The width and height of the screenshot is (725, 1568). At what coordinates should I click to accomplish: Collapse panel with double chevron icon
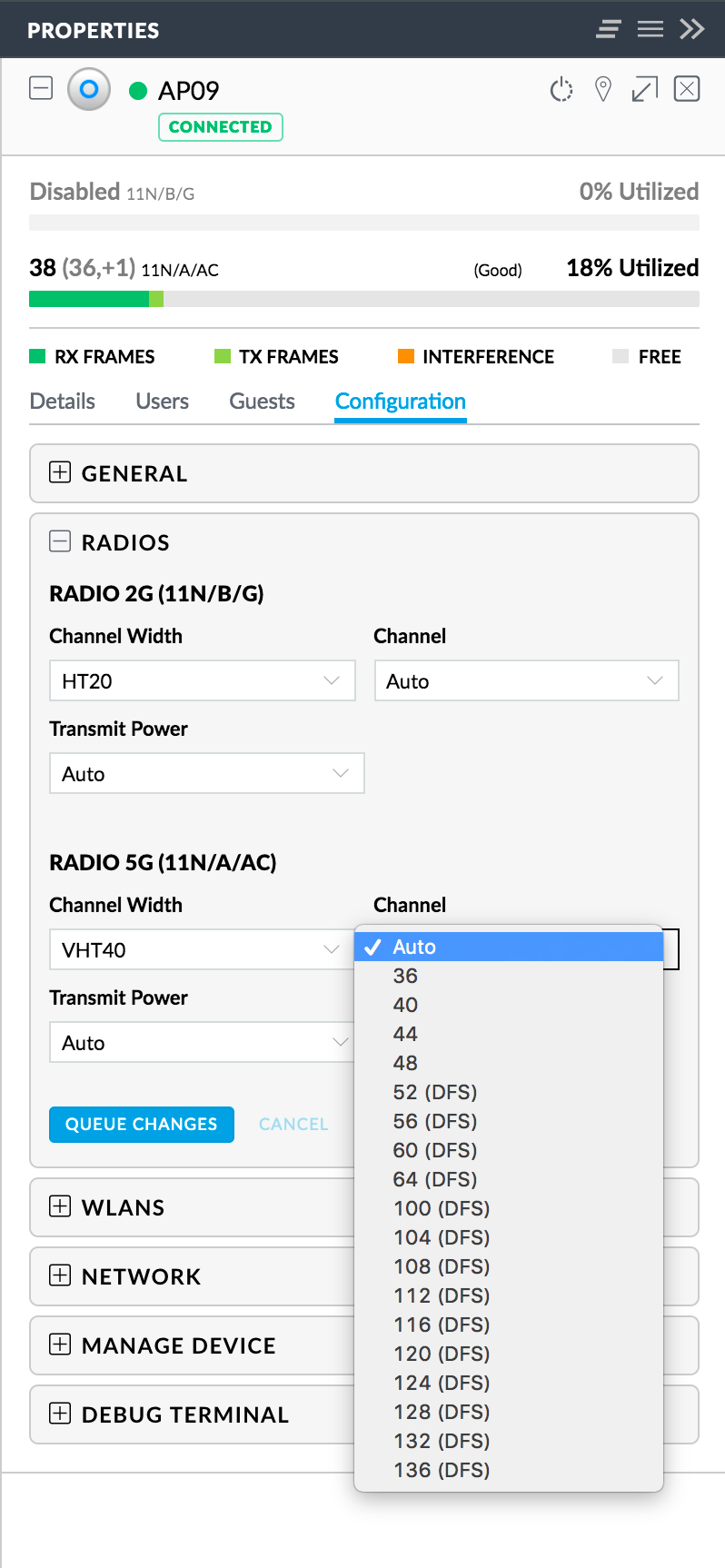[x=692, y=29]
